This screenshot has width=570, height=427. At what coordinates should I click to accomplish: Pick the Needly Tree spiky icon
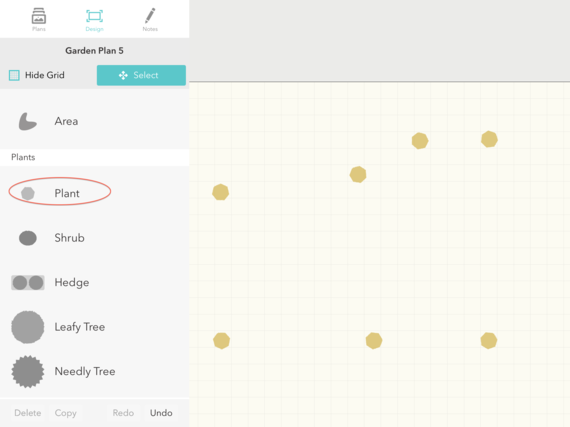coord(28,371)
